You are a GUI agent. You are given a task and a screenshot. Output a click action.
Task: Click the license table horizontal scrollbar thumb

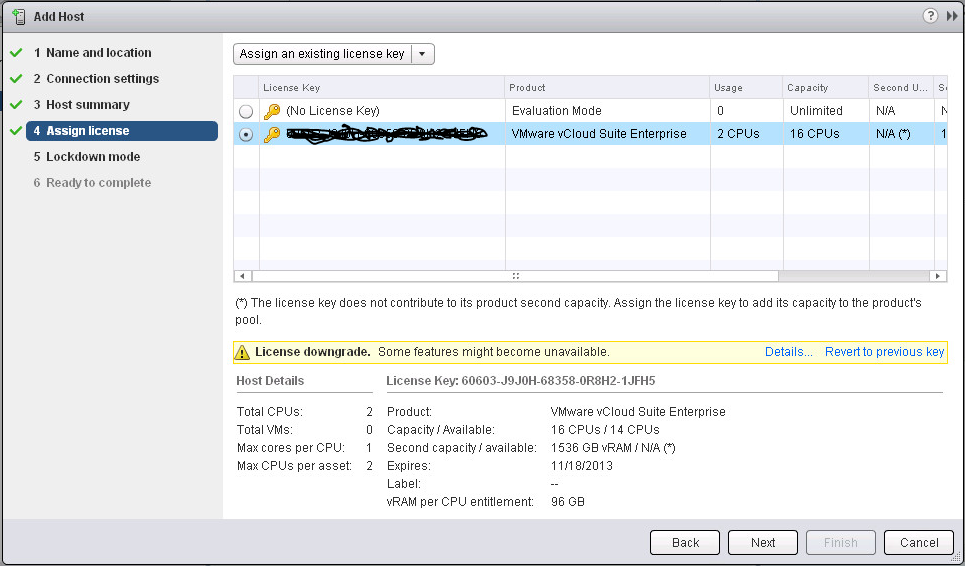point(515,276)
